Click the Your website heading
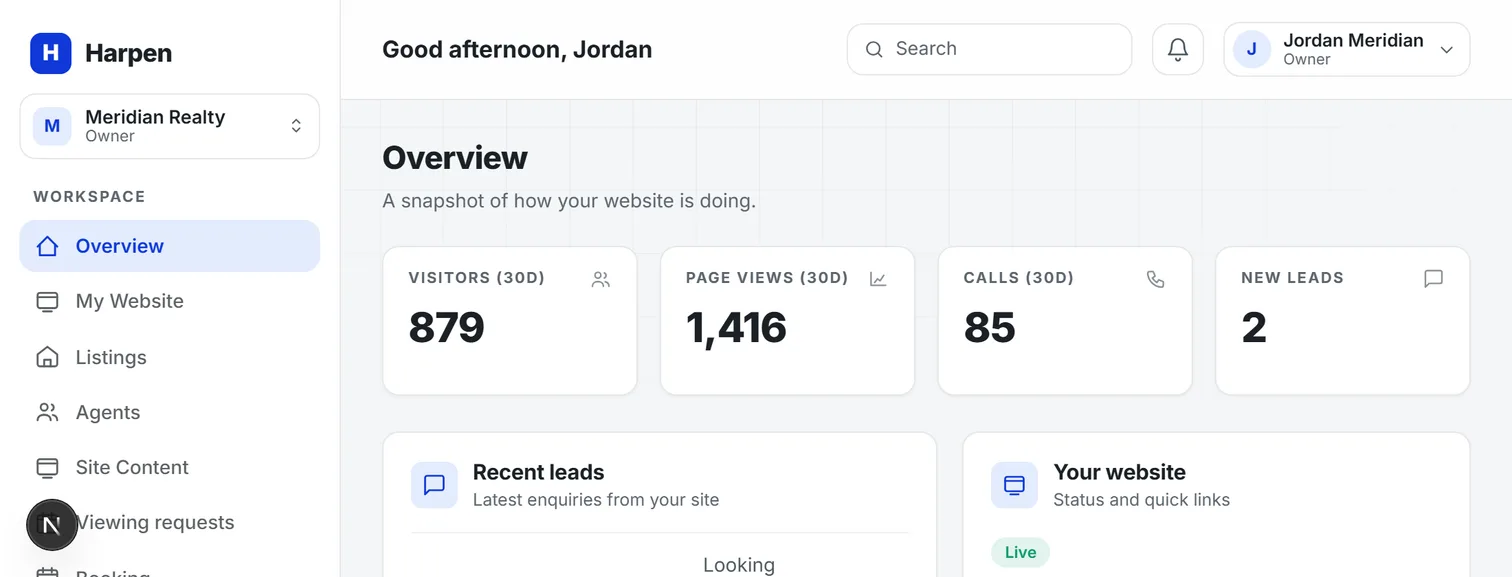 1119,472
